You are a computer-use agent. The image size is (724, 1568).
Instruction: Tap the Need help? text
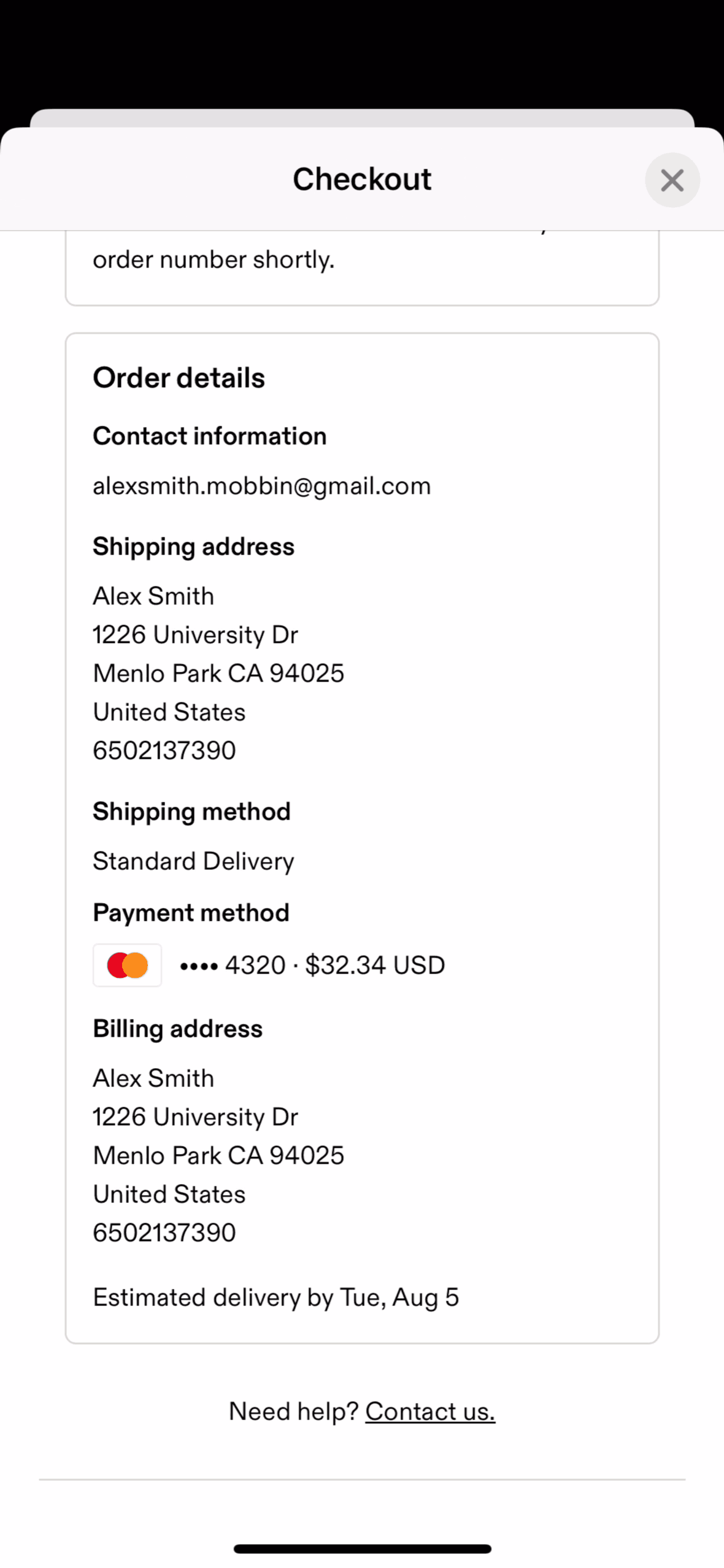tap(293, 1412)
